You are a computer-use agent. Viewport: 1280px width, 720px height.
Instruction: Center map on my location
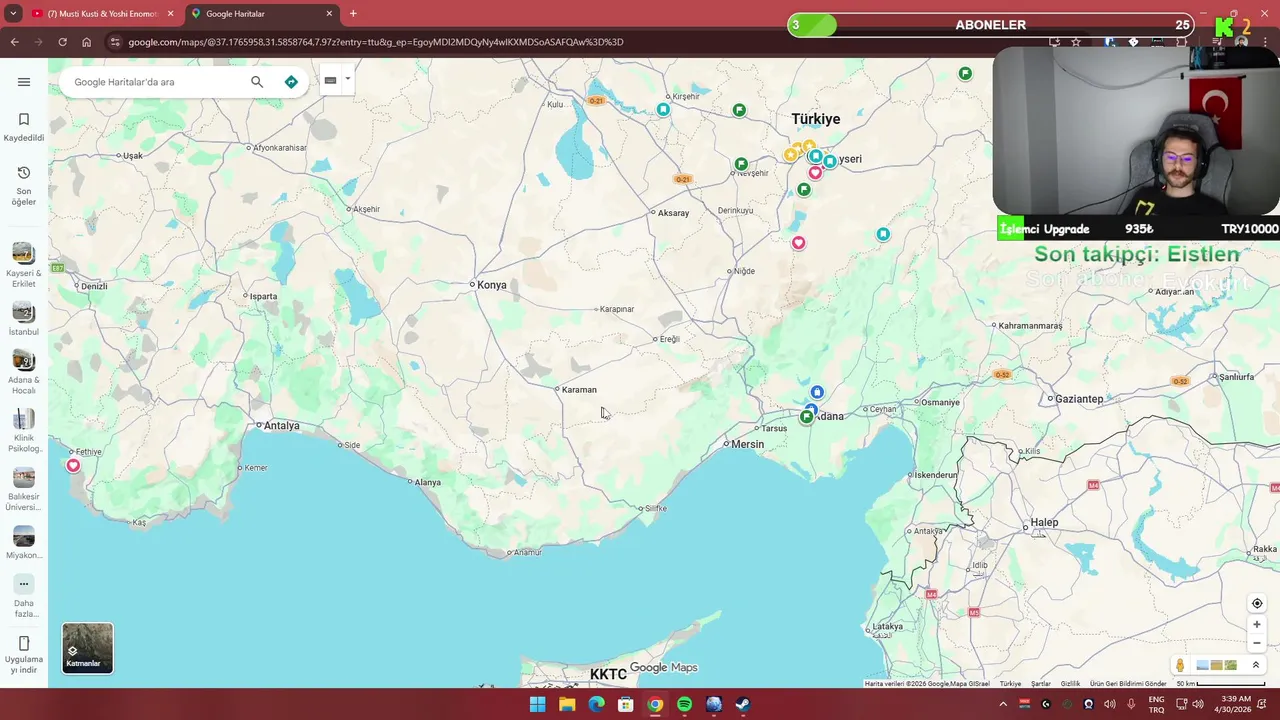click(x=1257, y=603)
